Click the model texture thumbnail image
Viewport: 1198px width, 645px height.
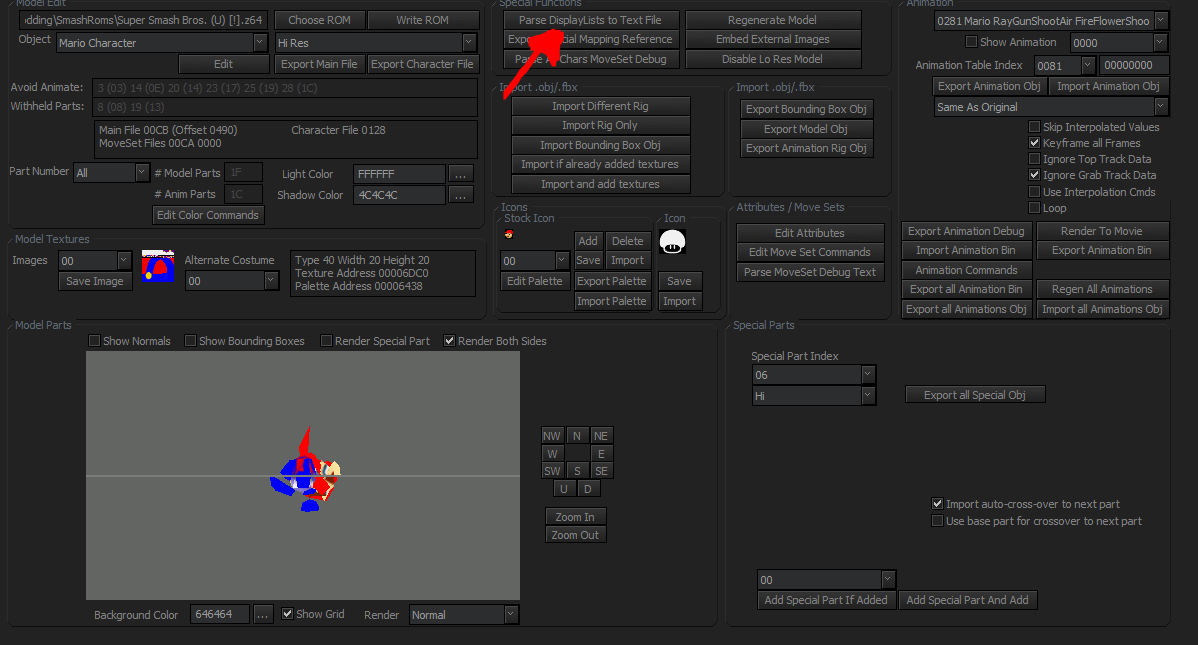[157, 266]
